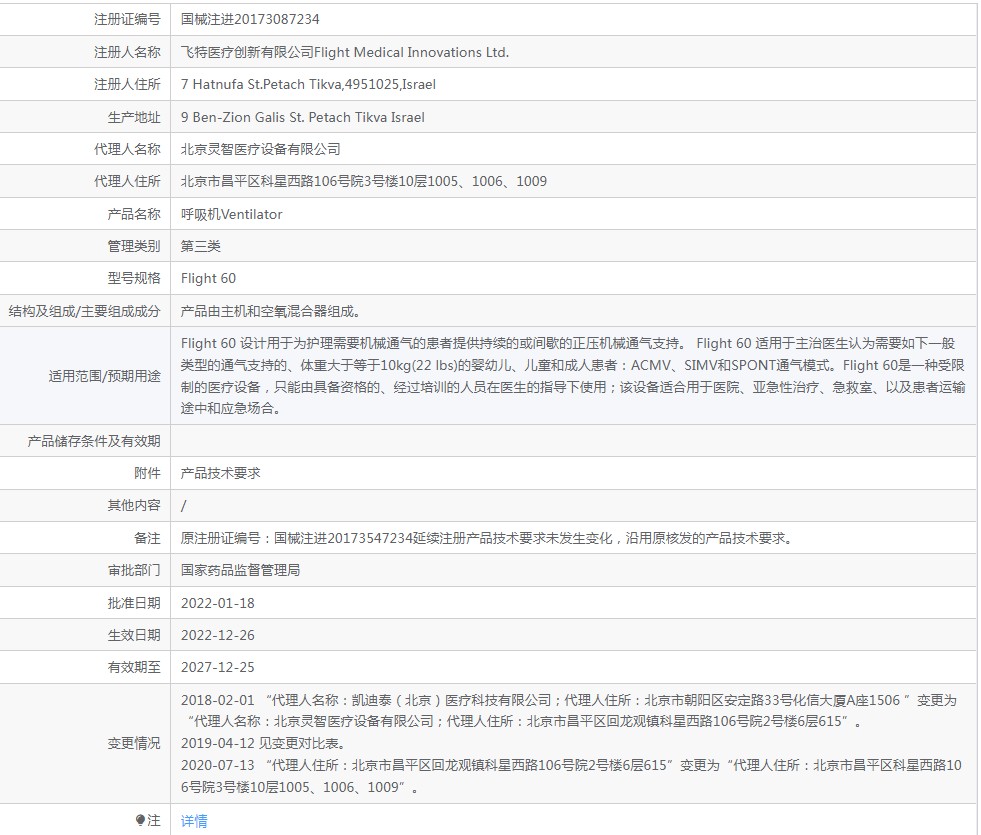This screenshot has width=981, height=835.
Task: Click the 审批部门 field label
Action: click(x=134, y=570)
